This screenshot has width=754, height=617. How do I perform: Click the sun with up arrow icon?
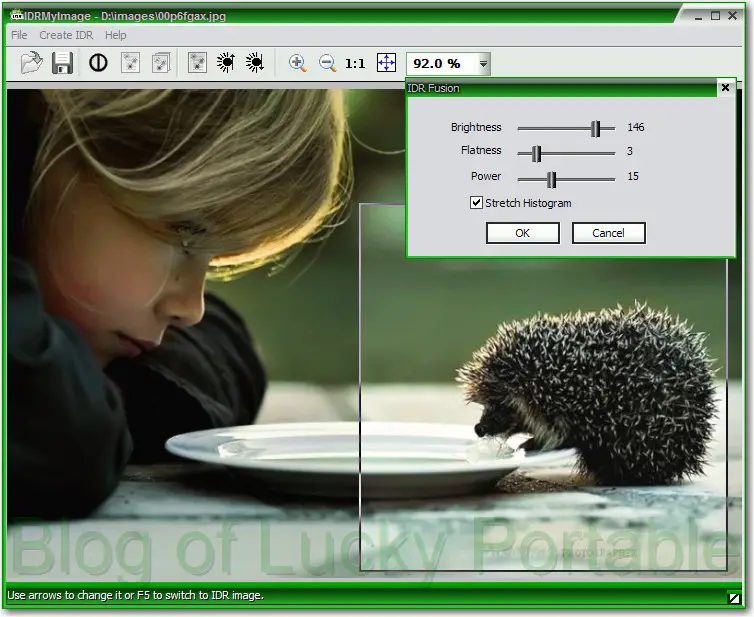pos(226,63)
